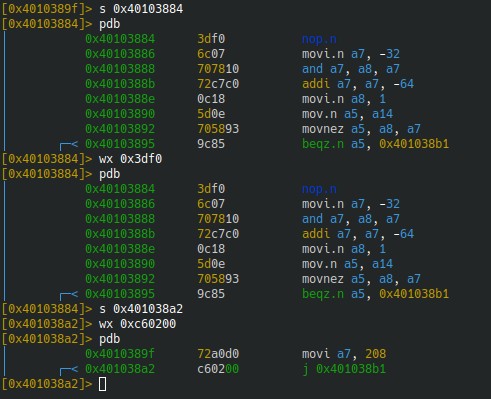
Task: Click opcode bytes c60200
Action: point(218,369)
